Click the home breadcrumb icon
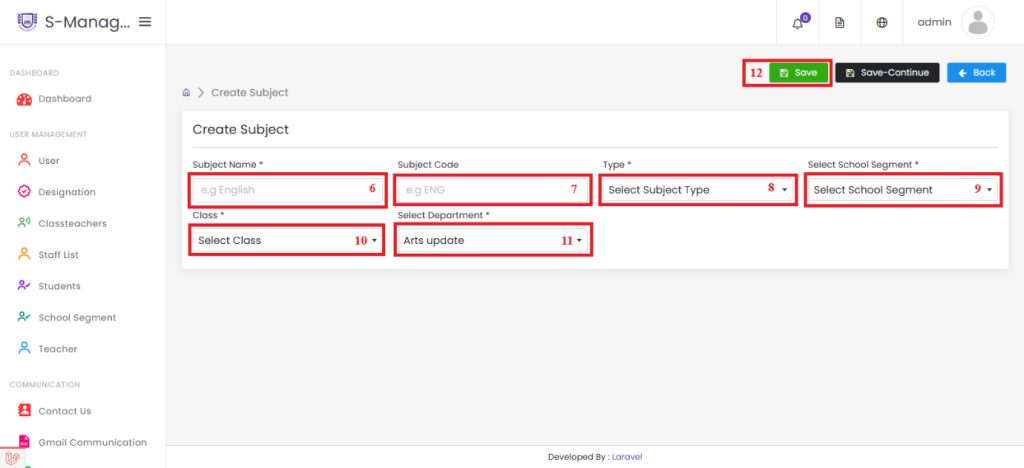This screenshot has width=1024, height=468. pyautogui.click(x=186, y=93)
